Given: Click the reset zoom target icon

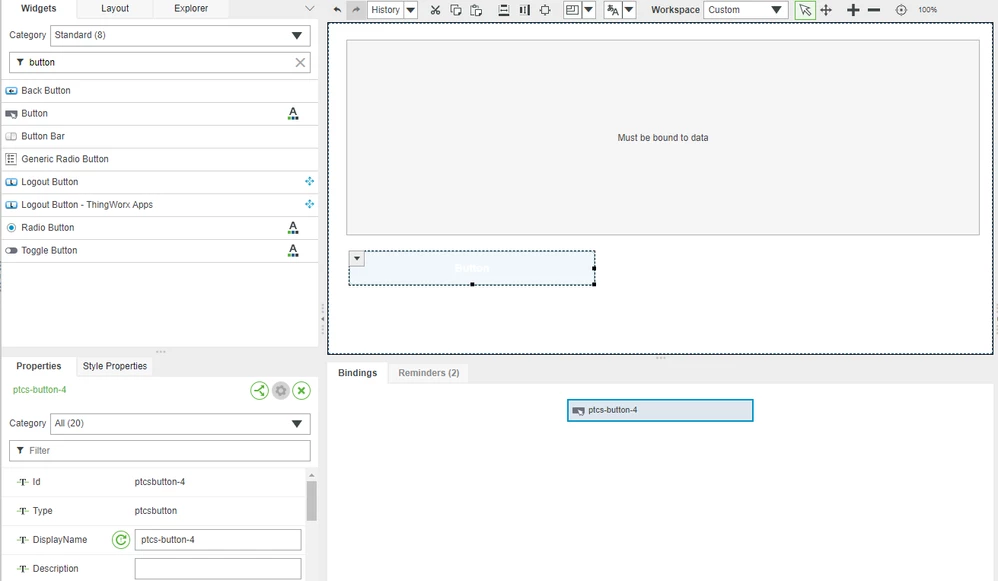Looking at the screenshot, I should click(x=901, y=10).
